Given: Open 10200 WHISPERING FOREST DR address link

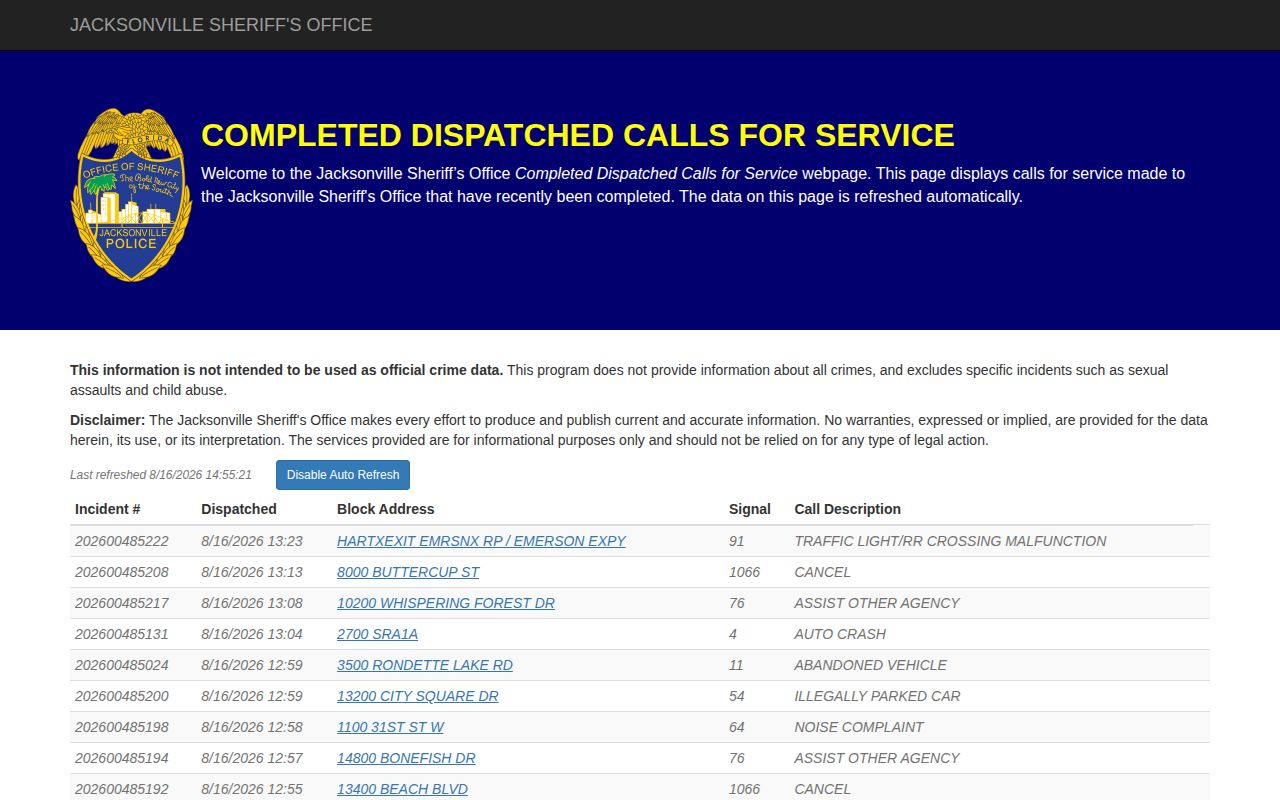Looking at the screenshot, I should (x=446, y=603).
